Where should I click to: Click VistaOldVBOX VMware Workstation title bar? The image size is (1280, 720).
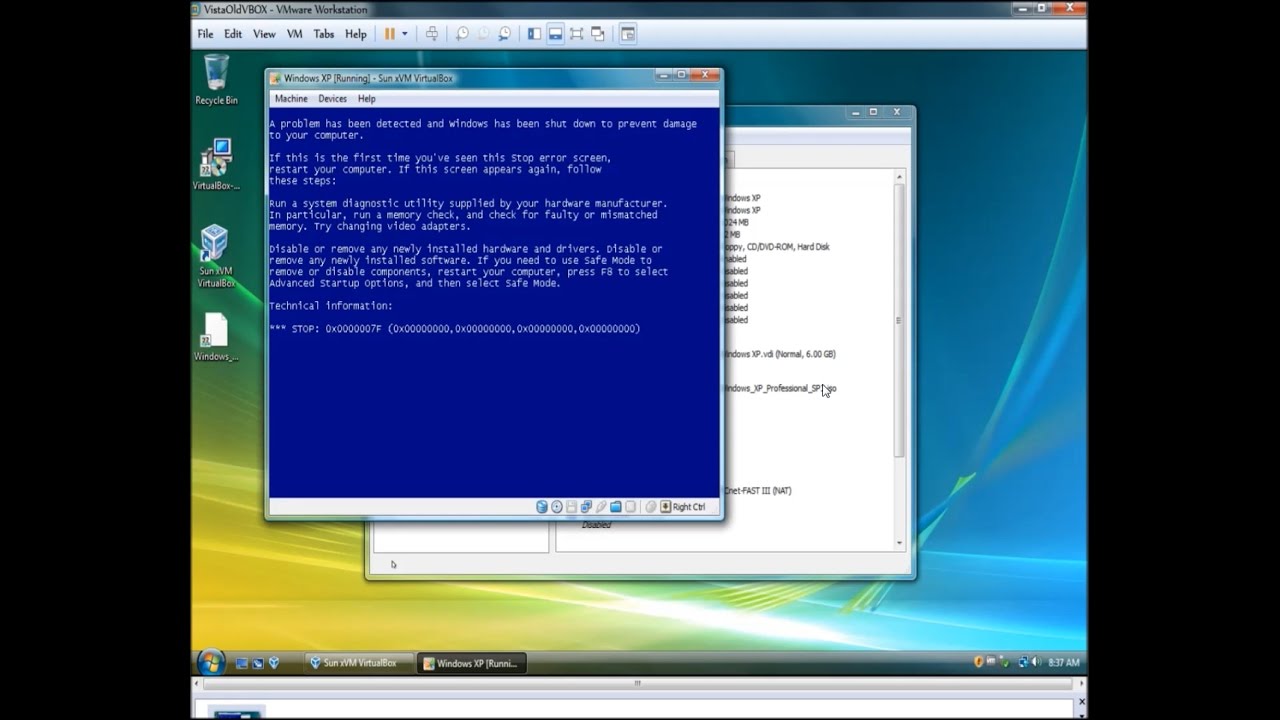pyautogui.click(x=640, y=10)
